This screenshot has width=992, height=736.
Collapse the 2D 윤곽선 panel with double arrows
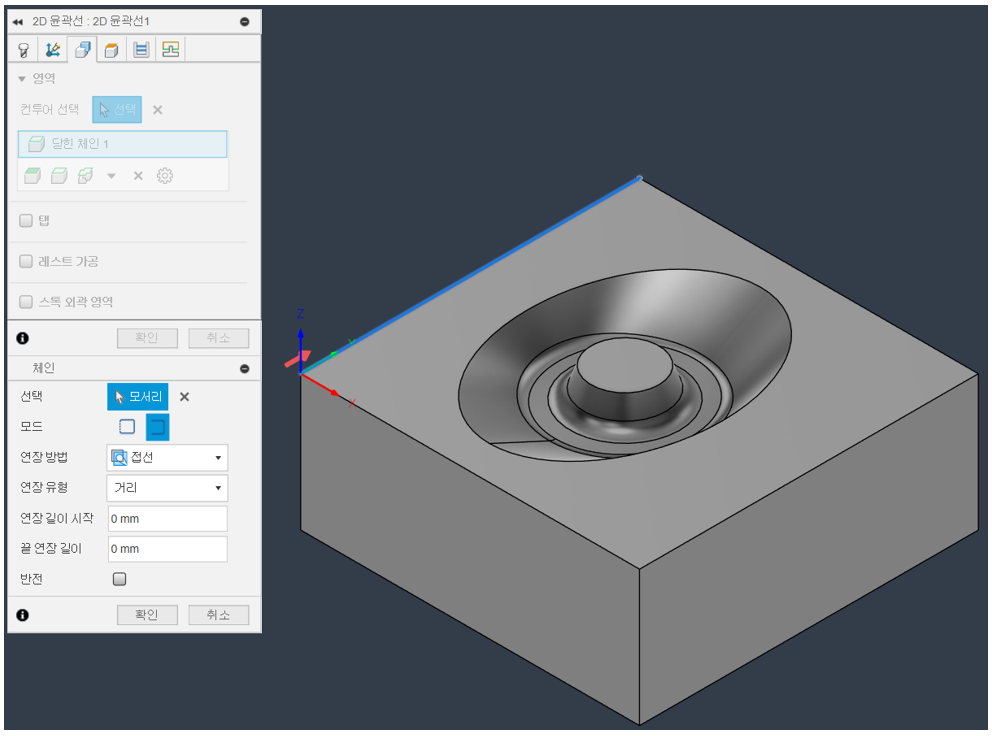coord(18,22)
